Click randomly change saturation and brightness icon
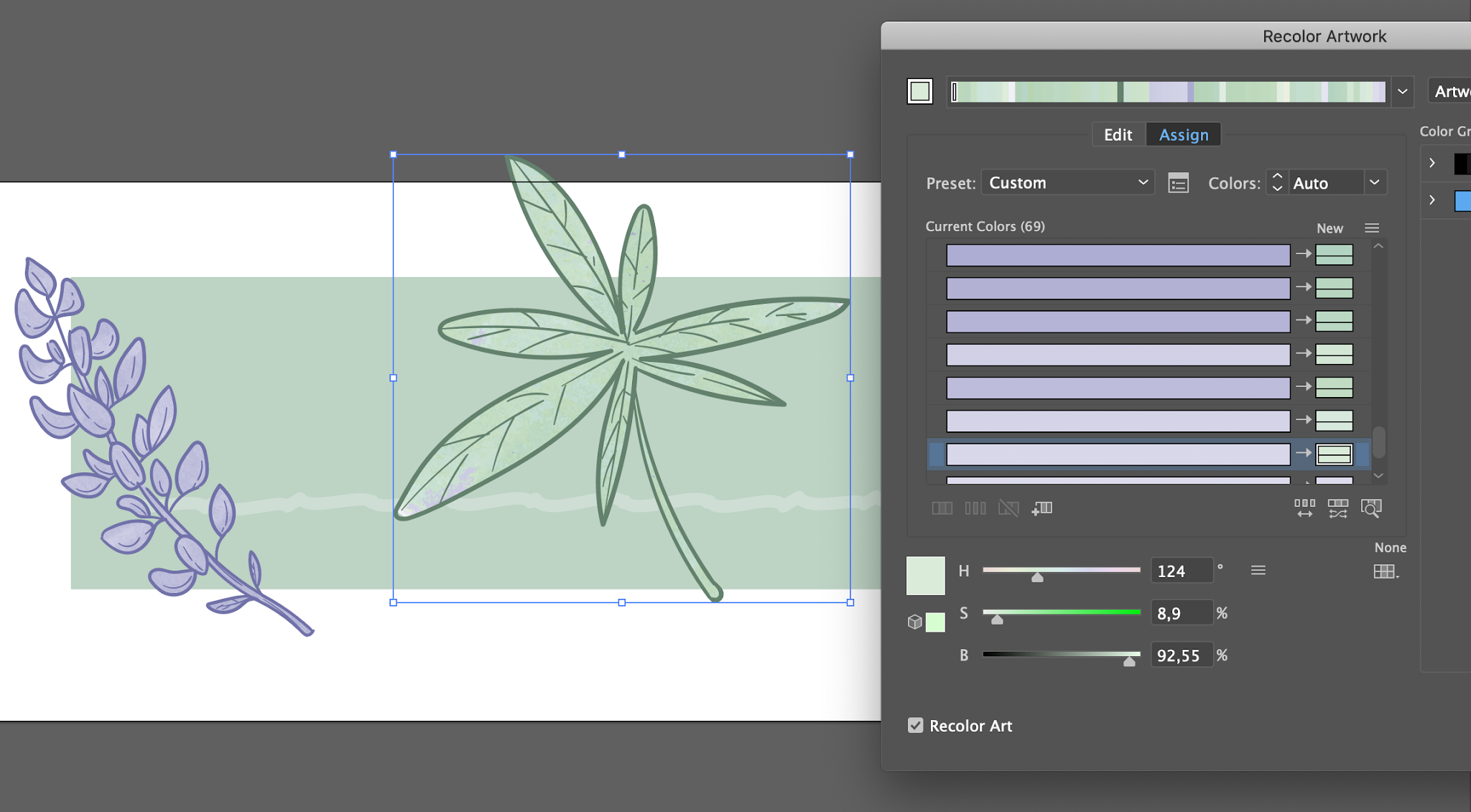1471x812 pixels. point(1338,508)
